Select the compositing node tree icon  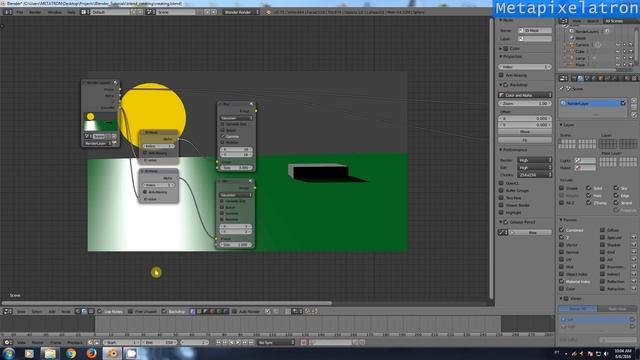[x=84, y=311]
